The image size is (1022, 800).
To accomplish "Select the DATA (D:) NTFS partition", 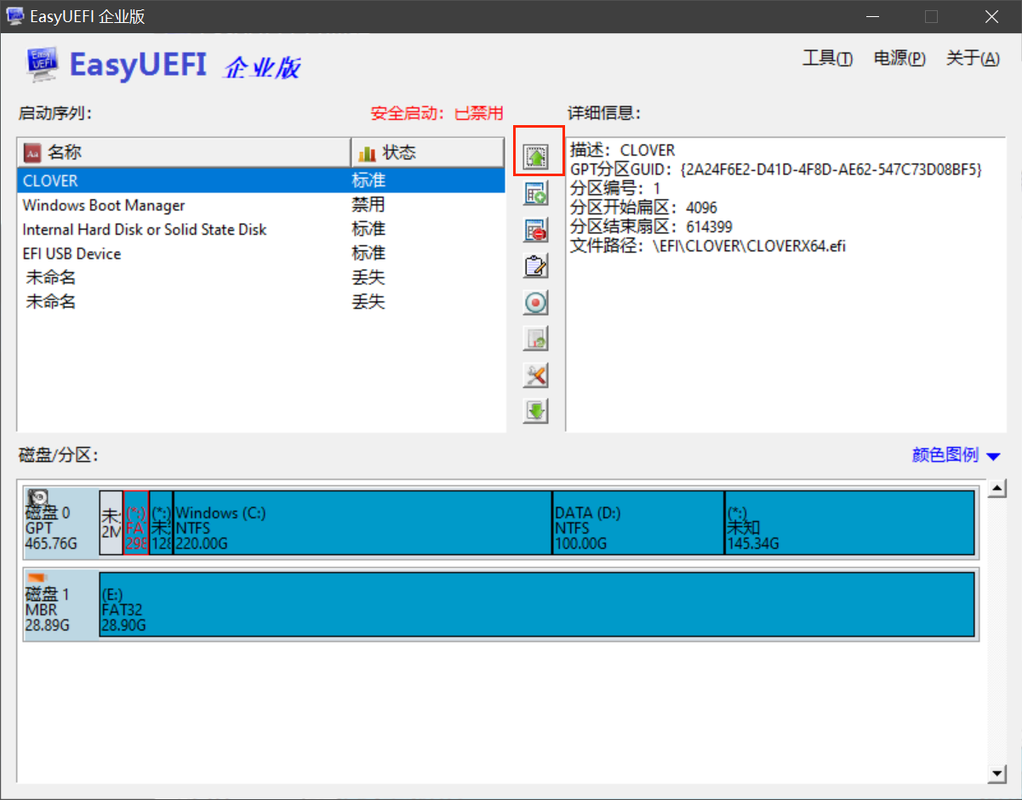I will tap(638, 523).
